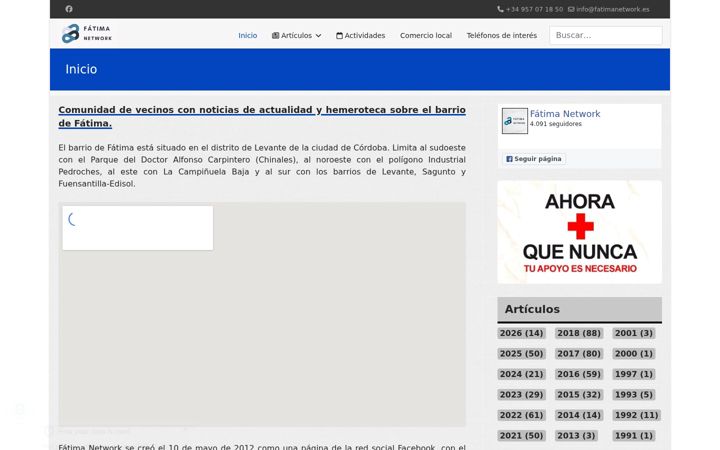Expand the Artículos dropdown chevron
720x450 pixels.
318,36
